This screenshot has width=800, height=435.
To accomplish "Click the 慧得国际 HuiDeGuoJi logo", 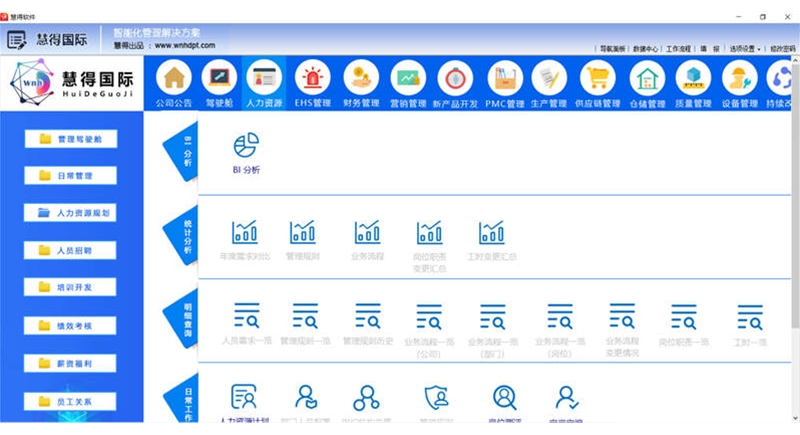I will point(71,83).
